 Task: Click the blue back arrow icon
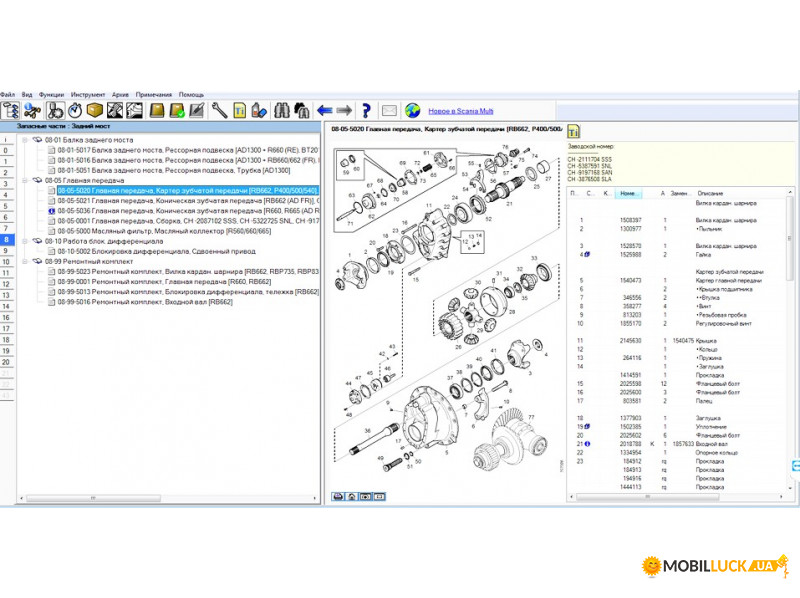pos(324,110)
